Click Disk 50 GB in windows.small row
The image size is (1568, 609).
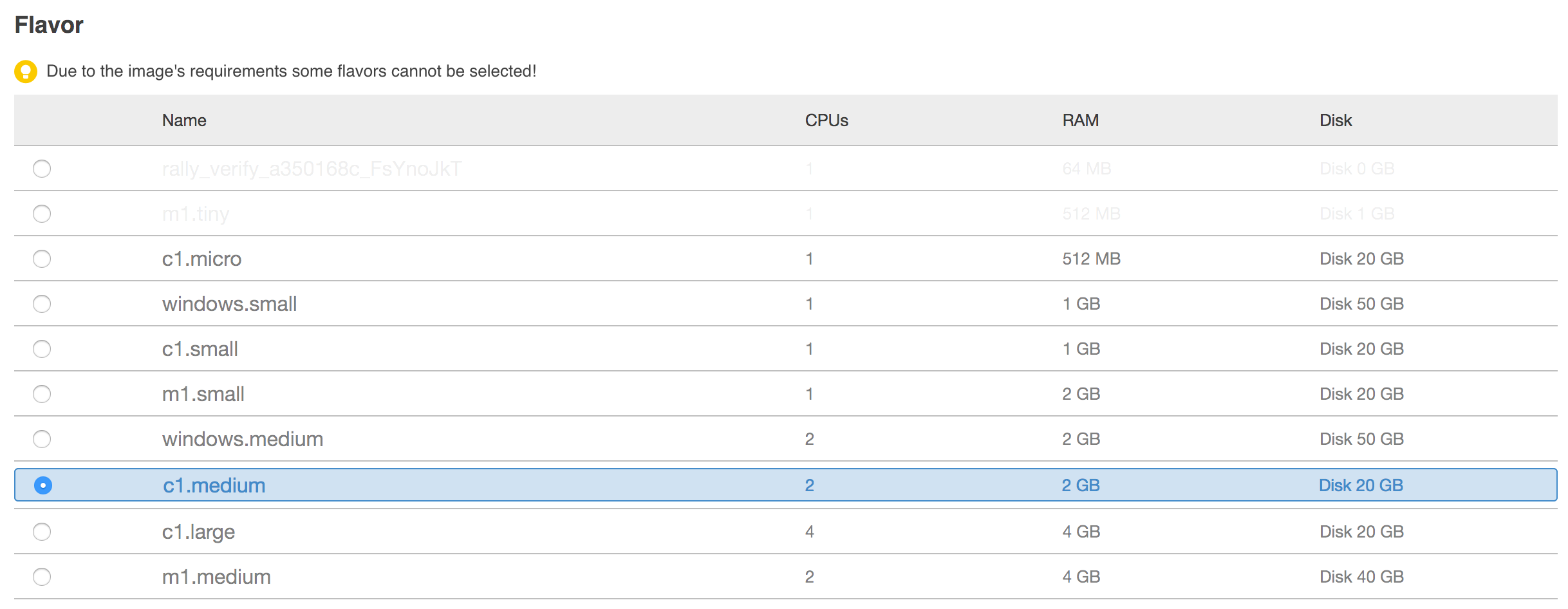[1361, 304]
